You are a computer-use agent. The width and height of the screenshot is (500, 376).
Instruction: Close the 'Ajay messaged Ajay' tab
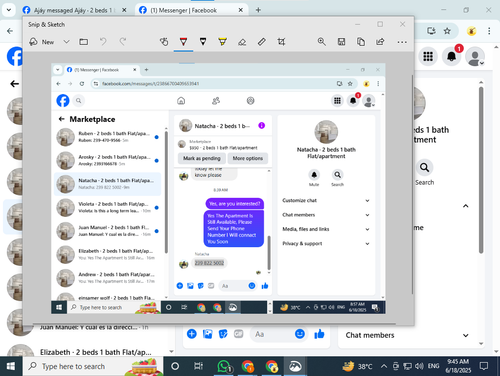click(124, 10)
